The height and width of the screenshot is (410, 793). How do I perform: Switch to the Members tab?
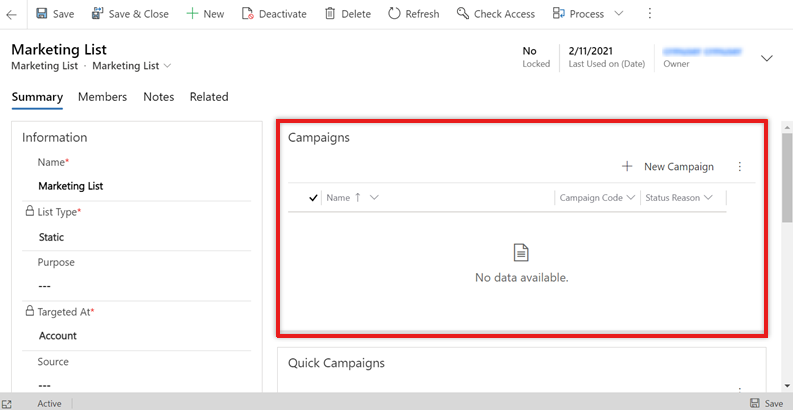(102, 97)
